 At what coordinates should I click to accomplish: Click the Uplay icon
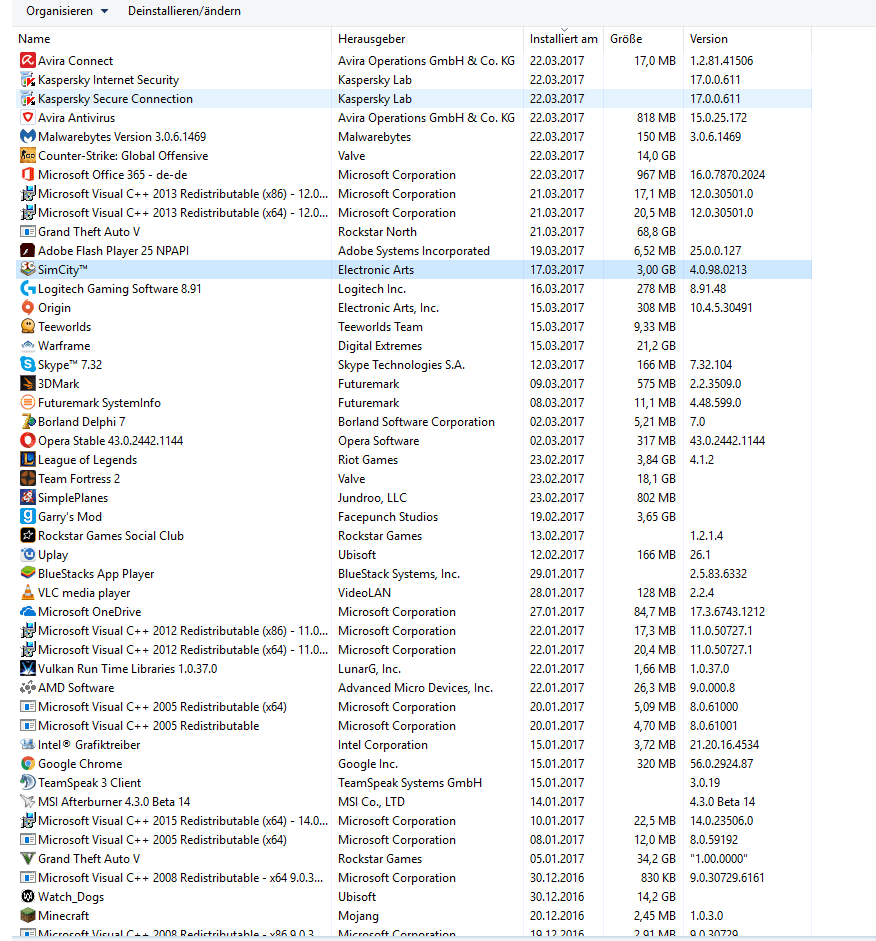pyautogui.click(x=28, y=555)
